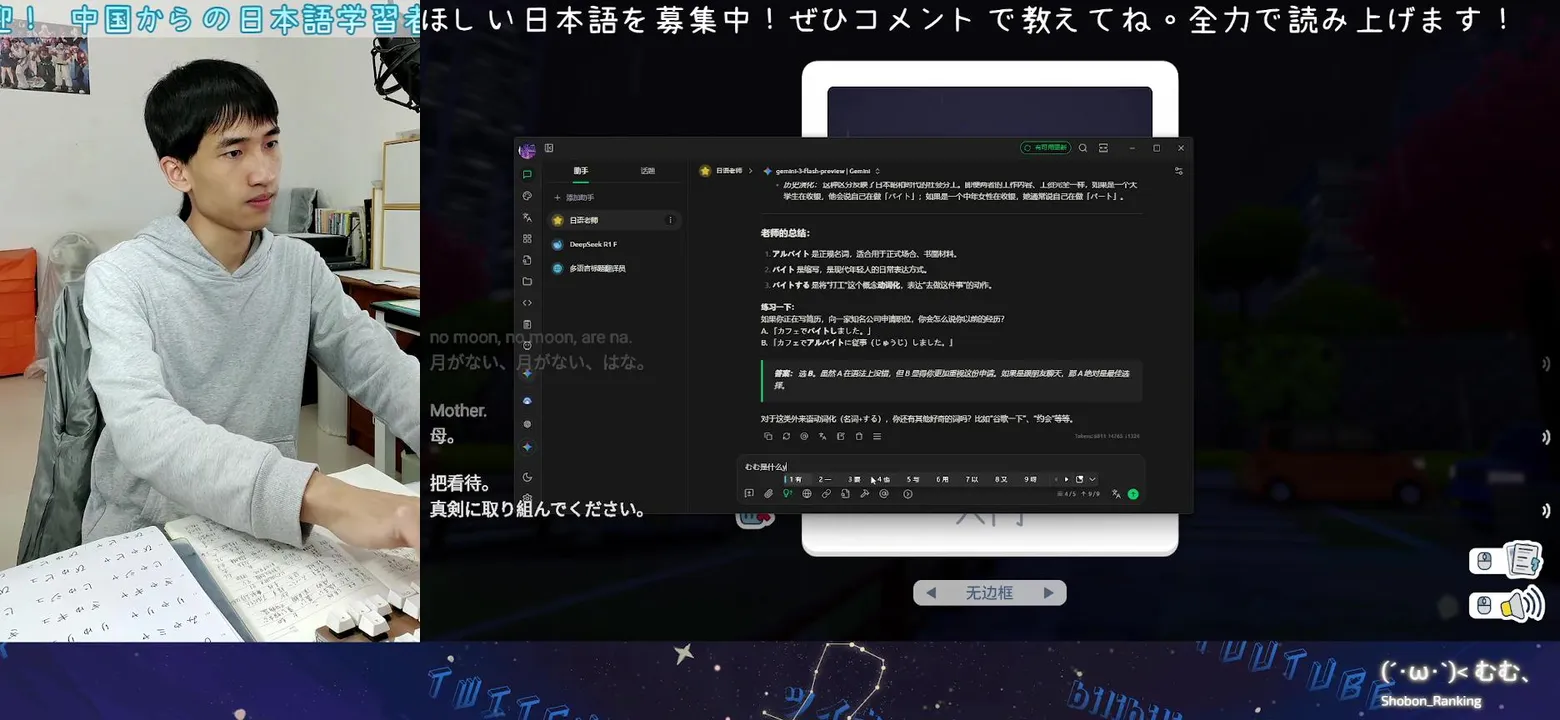Open the files folder icon in sidebar
This screenshot has width=1560, height=720.
coord(527,281)
